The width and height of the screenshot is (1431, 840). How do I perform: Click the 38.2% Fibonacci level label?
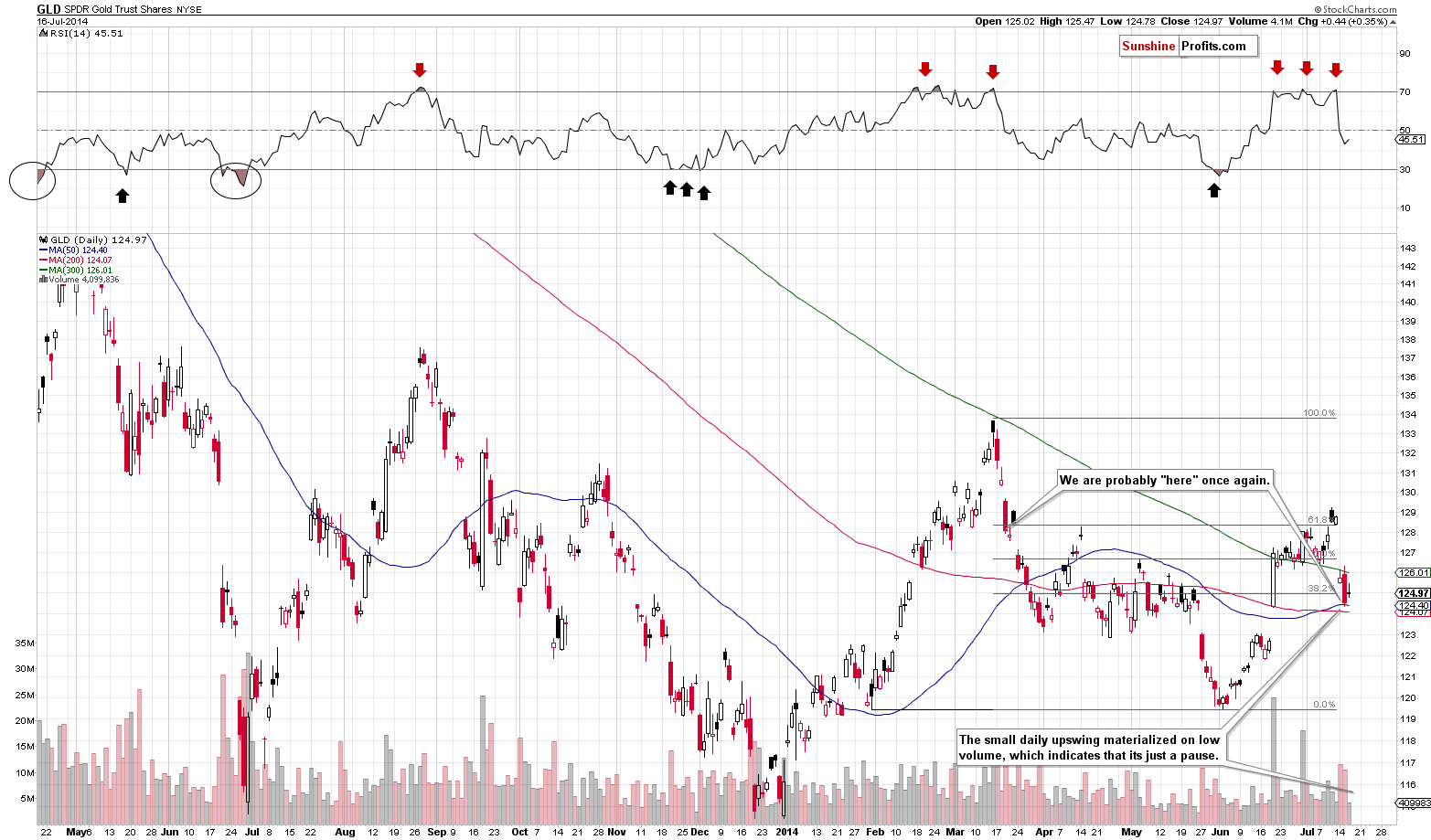(1323, 588)
